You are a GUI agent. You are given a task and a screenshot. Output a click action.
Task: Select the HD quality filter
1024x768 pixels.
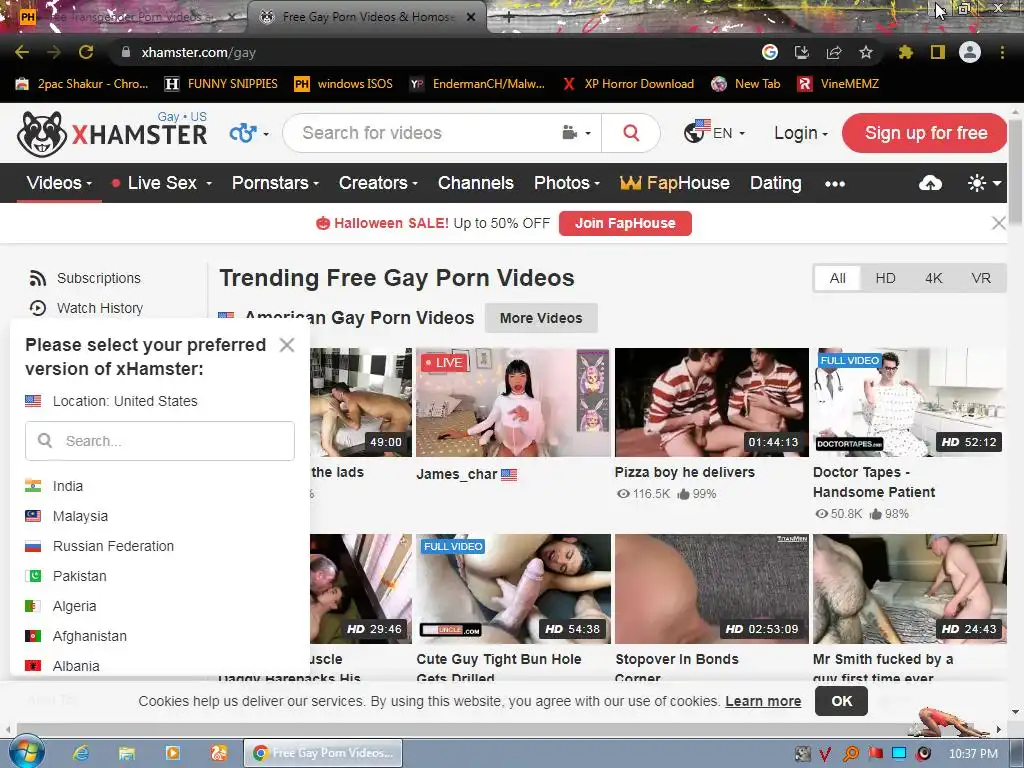point(886,279)
